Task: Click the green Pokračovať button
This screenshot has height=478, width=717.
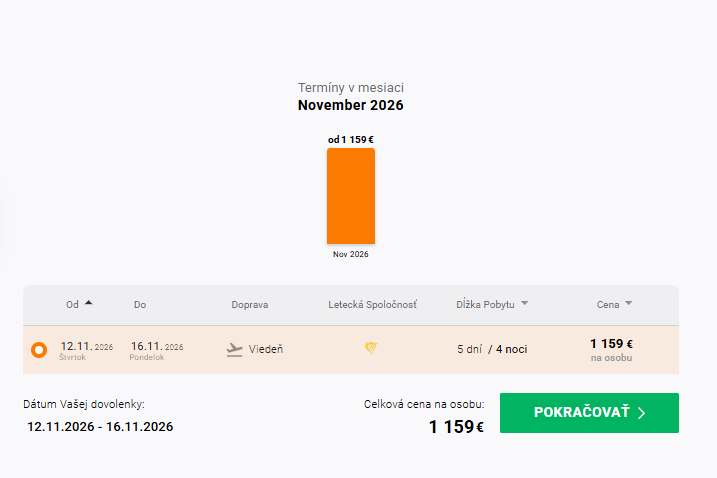Action: (x=589, y=413)
